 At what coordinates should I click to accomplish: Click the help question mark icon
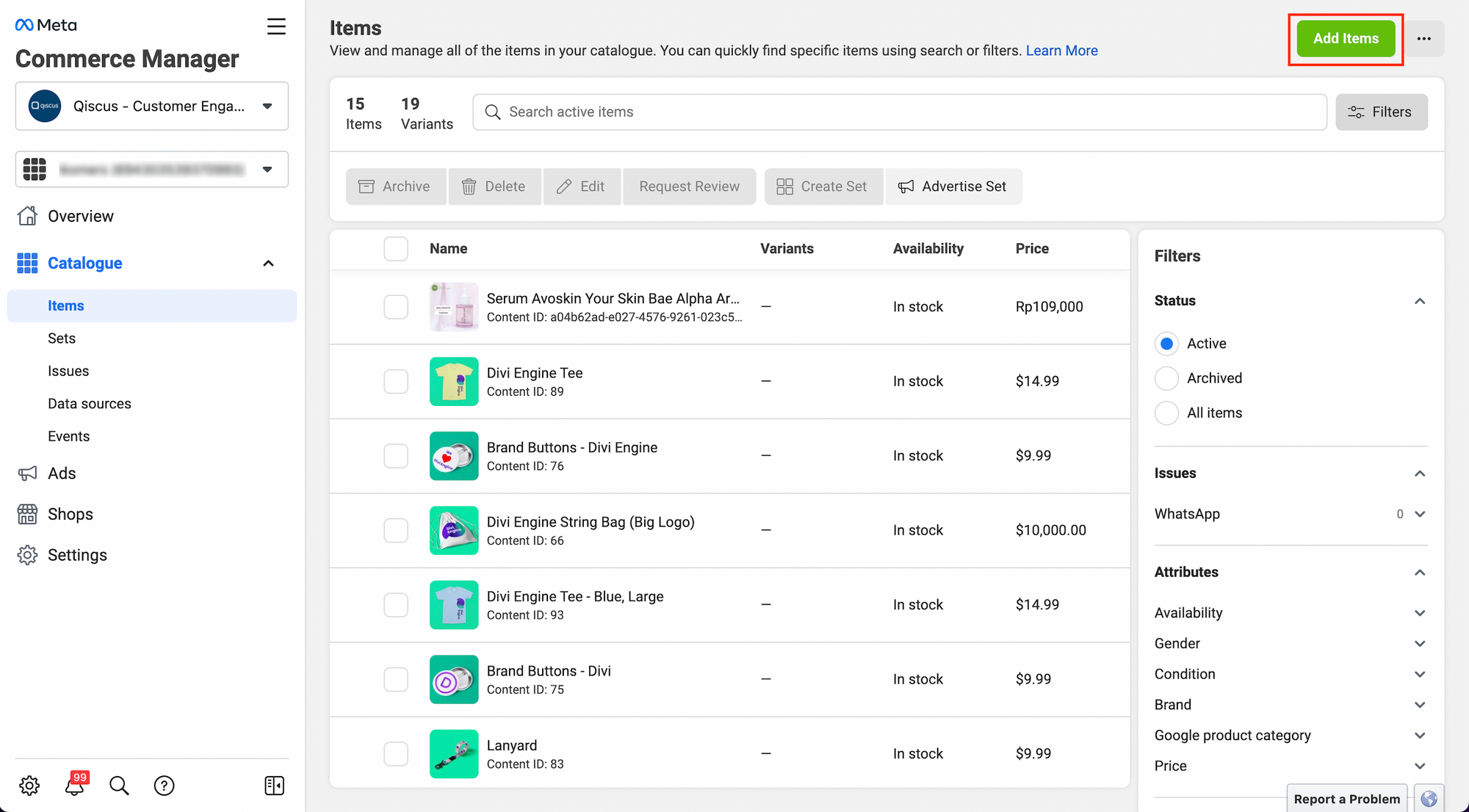tap(164, 786)
